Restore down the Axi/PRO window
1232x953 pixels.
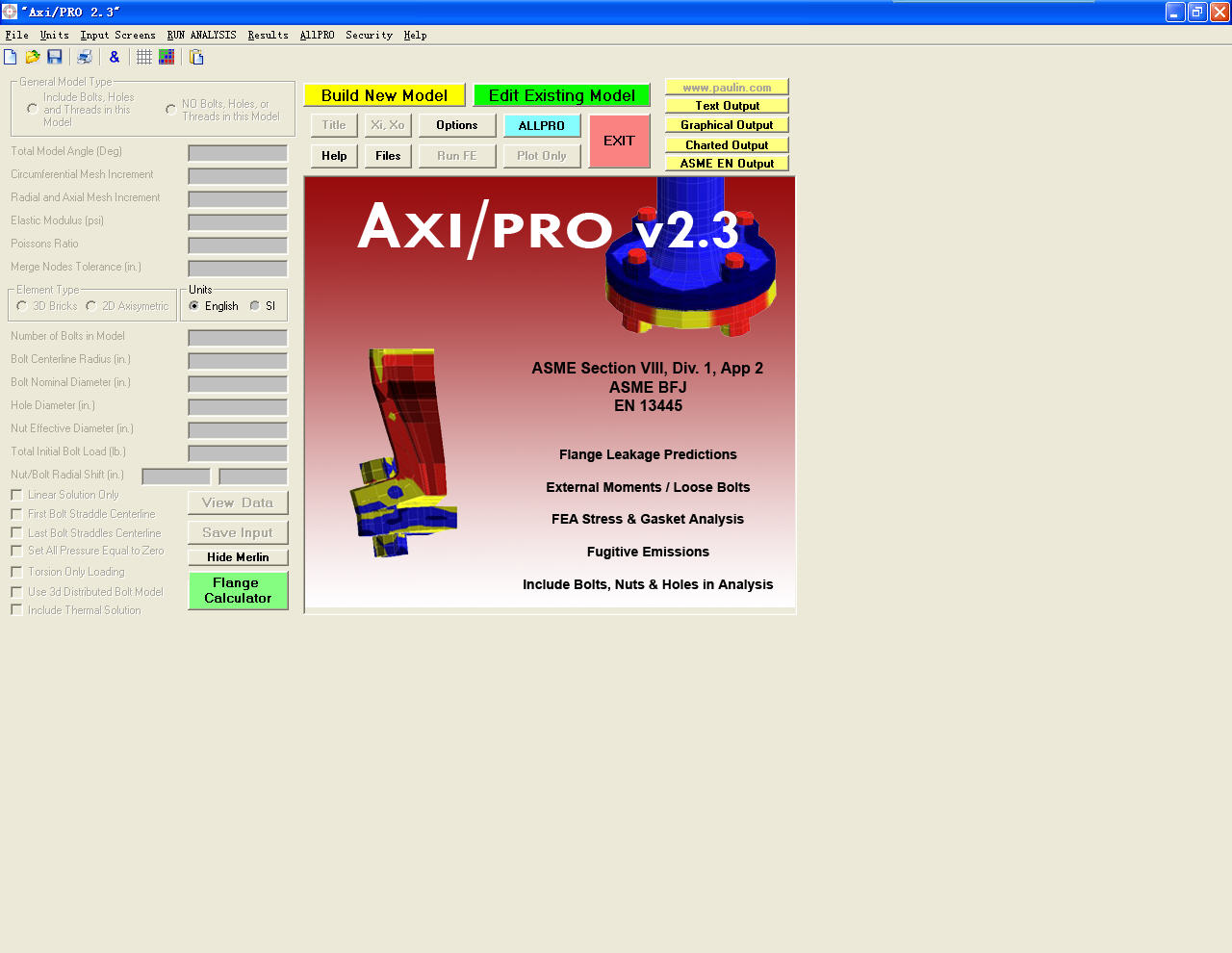(1197, 12)
